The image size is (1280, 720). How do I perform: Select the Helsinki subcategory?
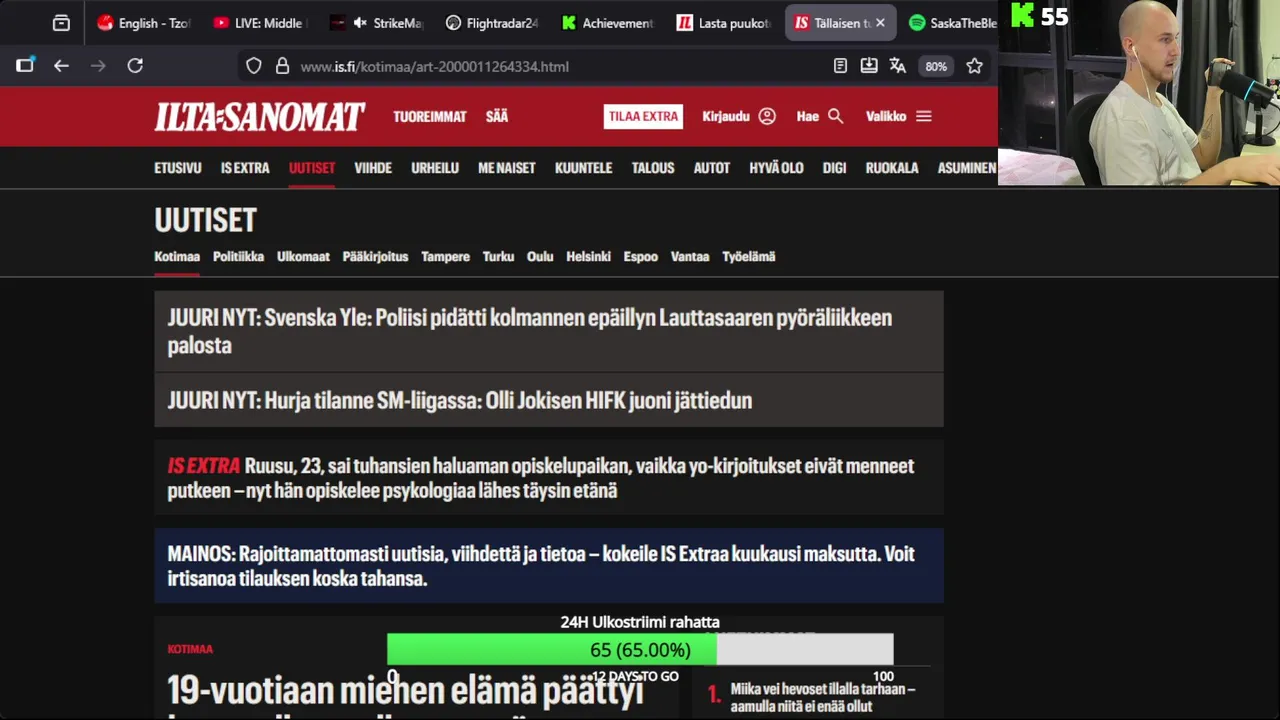(588, 256)
